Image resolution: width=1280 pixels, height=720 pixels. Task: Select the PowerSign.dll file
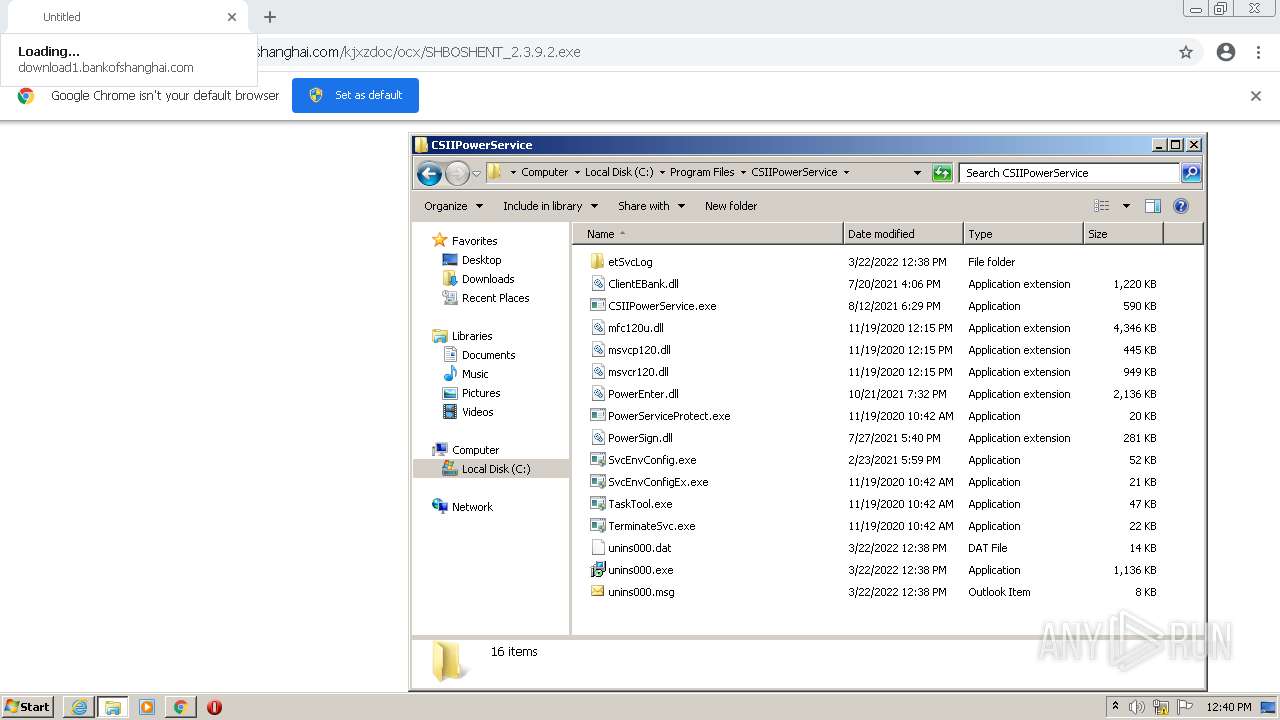[631, 438]
